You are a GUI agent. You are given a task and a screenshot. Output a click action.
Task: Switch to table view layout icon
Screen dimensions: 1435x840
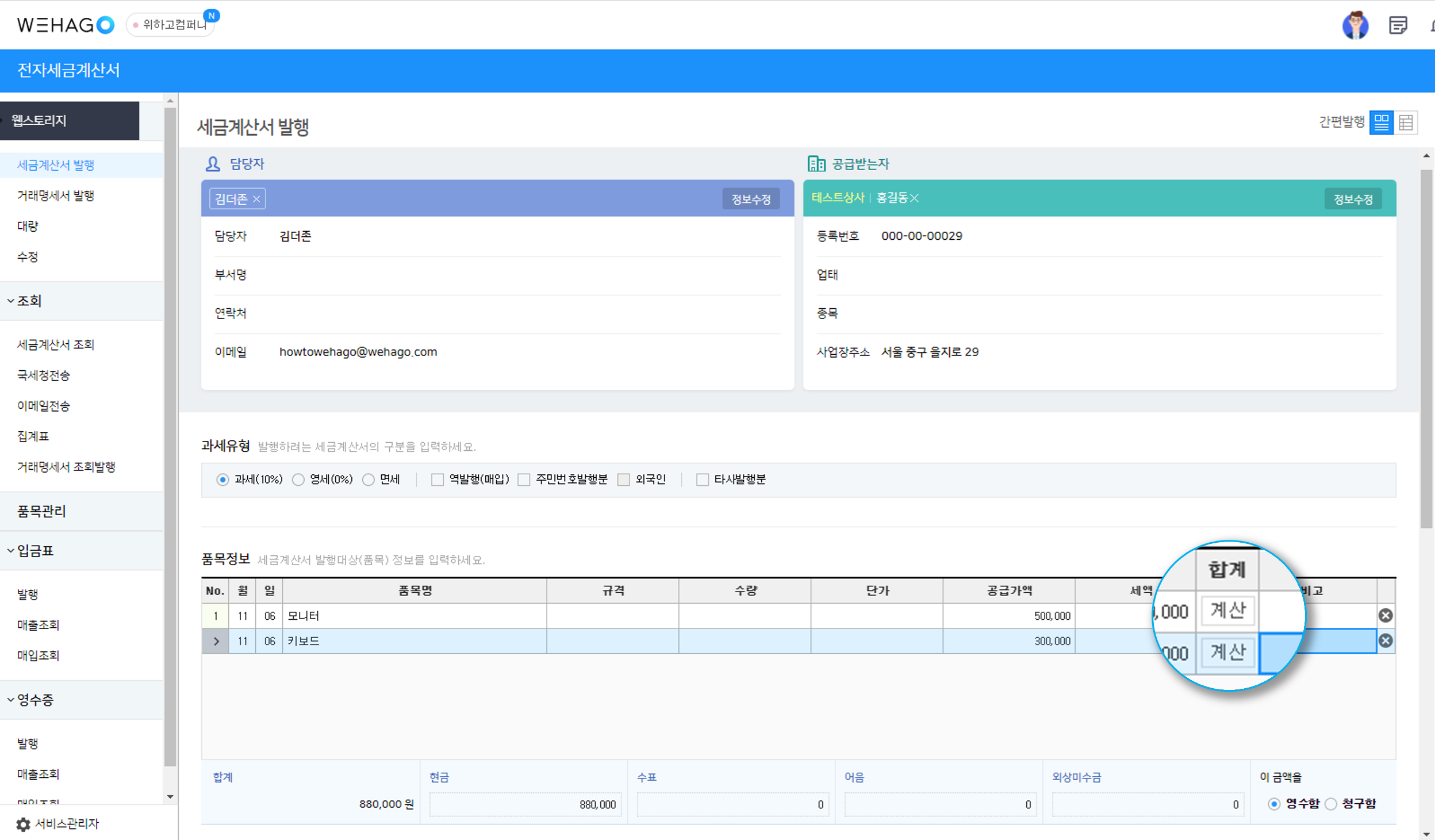tap(1406, 122)
